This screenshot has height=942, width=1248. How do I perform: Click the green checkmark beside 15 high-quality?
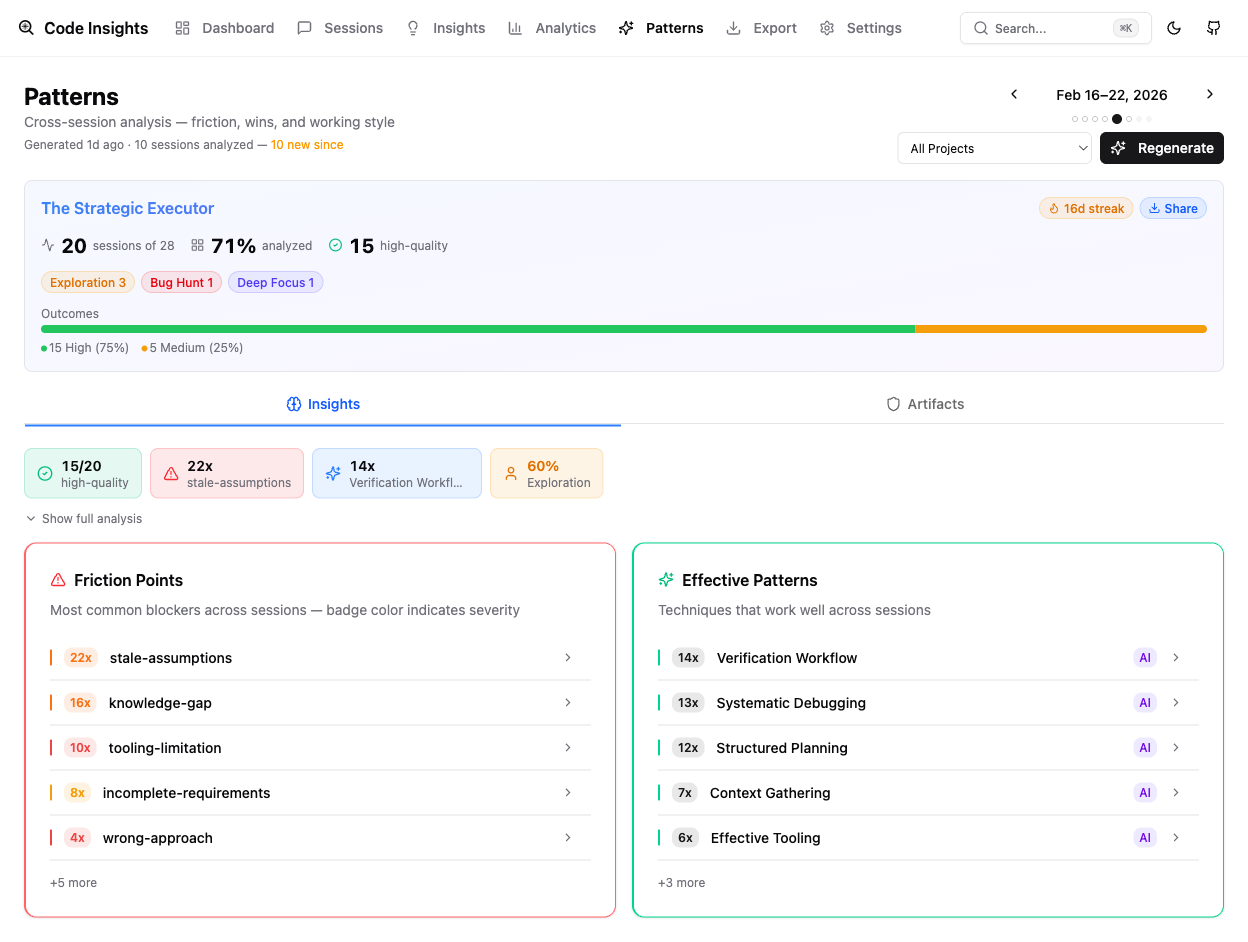coord(336,245)
